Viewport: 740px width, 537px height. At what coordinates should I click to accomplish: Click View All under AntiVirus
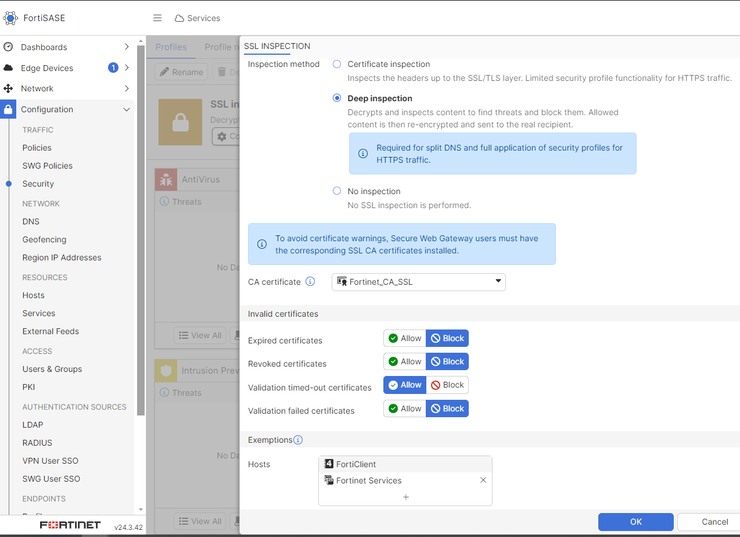(200, 335)
